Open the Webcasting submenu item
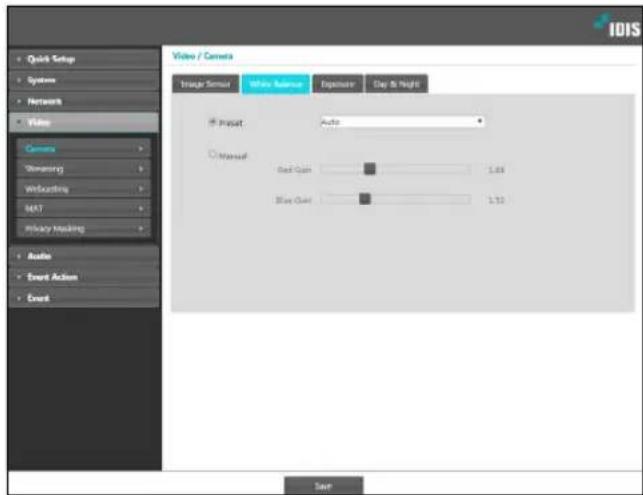Viewport: 643px width, 495px height. (x=84, y=189)
